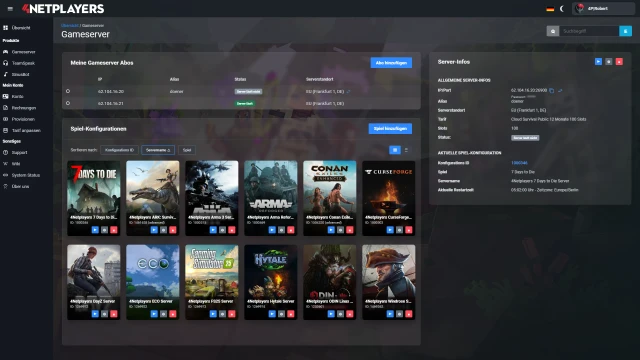
Task: Start the server in Server-Infos panel
Action: coord(598,62)
